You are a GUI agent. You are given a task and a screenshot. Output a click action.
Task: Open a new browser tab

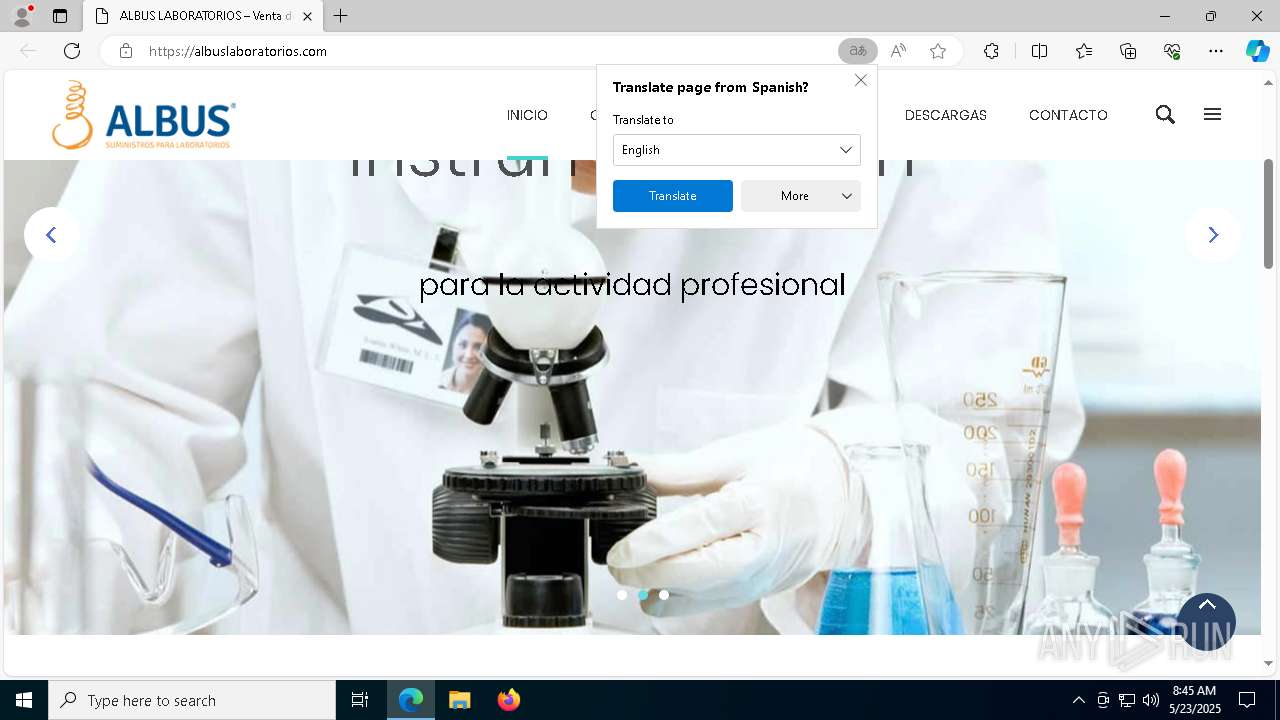(x=341, y=16)
